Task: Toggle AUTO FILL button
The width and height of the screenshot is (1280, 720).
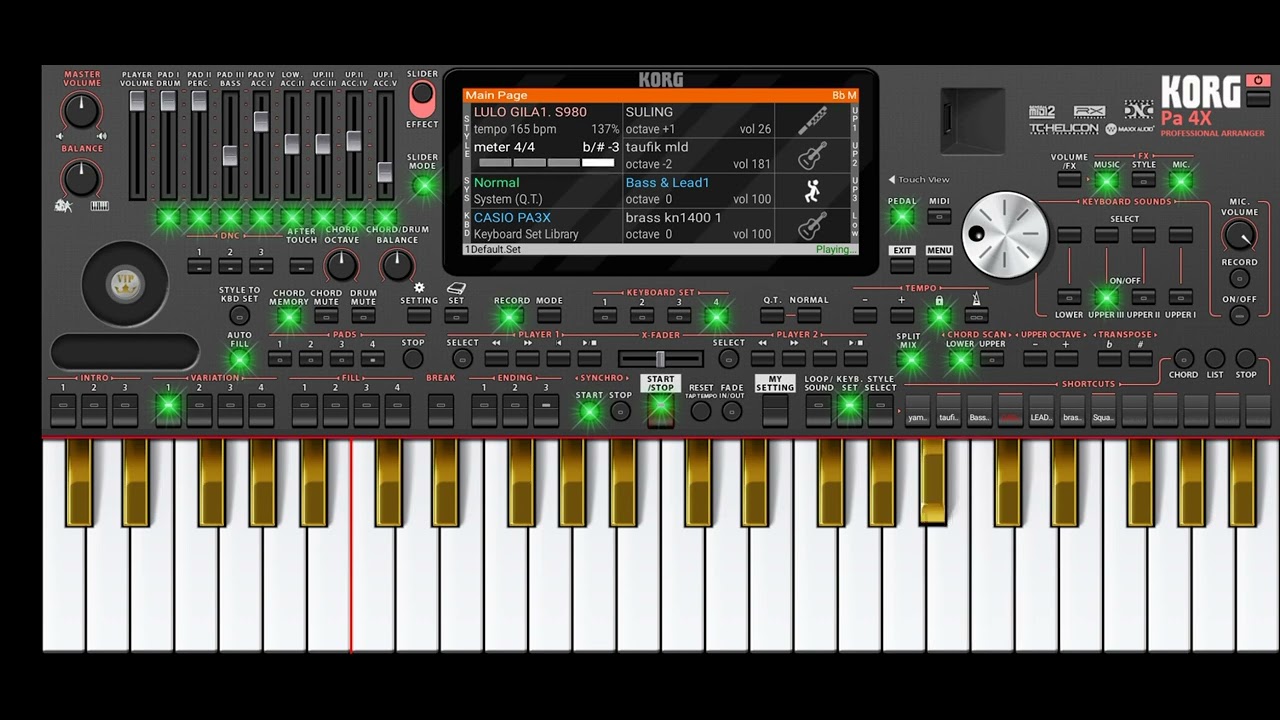Action: (240, 358)
